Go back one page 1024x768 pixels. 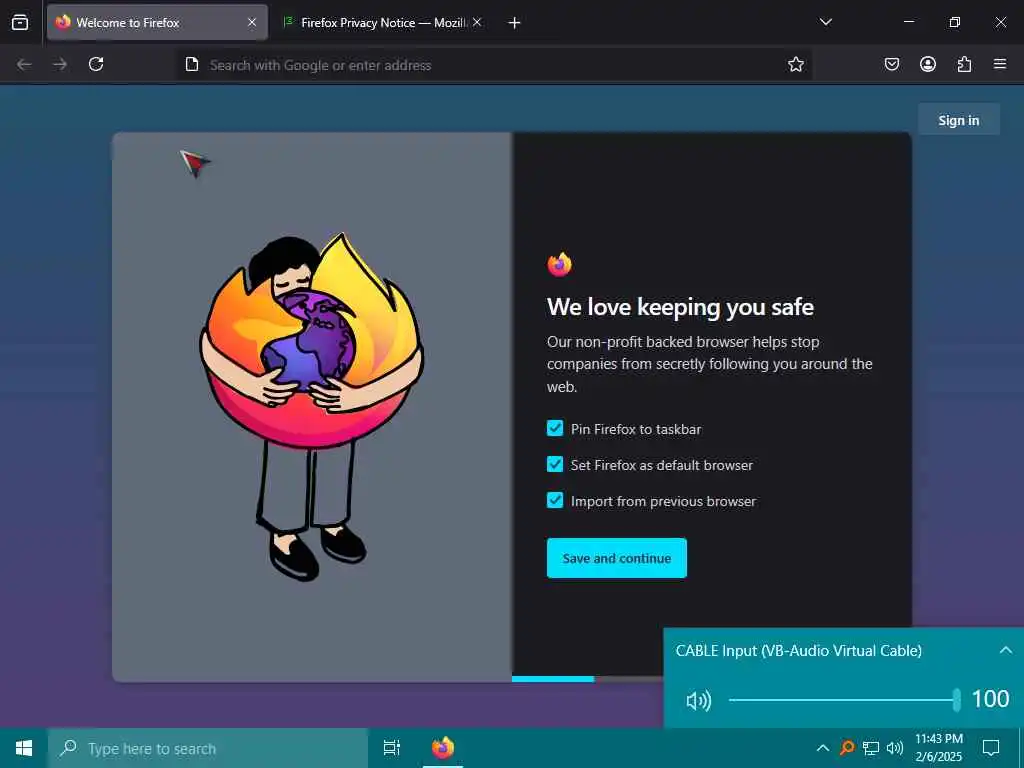click(24, 64)
